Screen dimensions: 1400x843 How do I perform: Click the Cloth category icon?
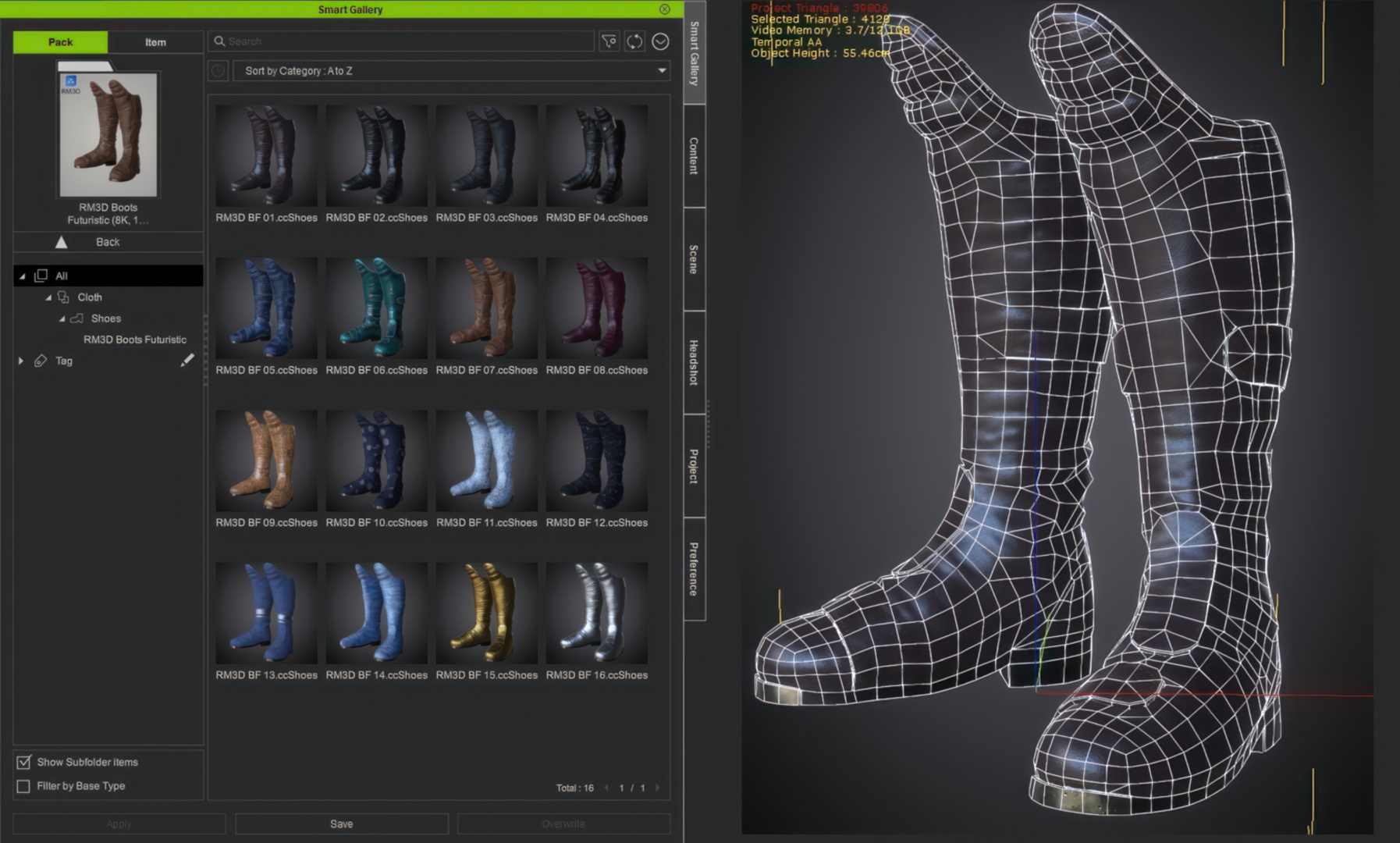[x=63, y=297]
